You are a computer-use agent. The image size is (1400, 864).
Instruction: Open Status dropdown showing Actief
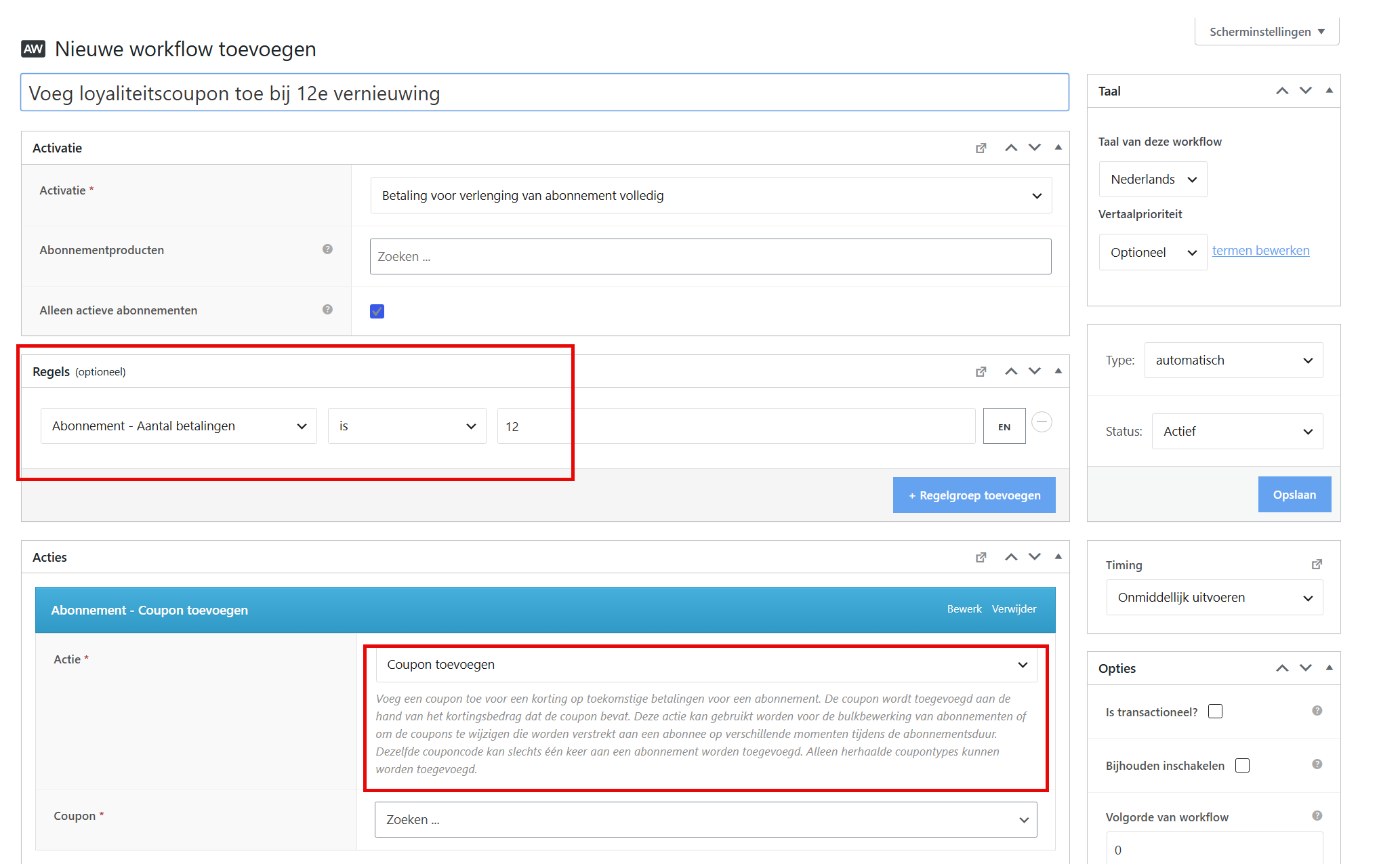coord(1237,432)
